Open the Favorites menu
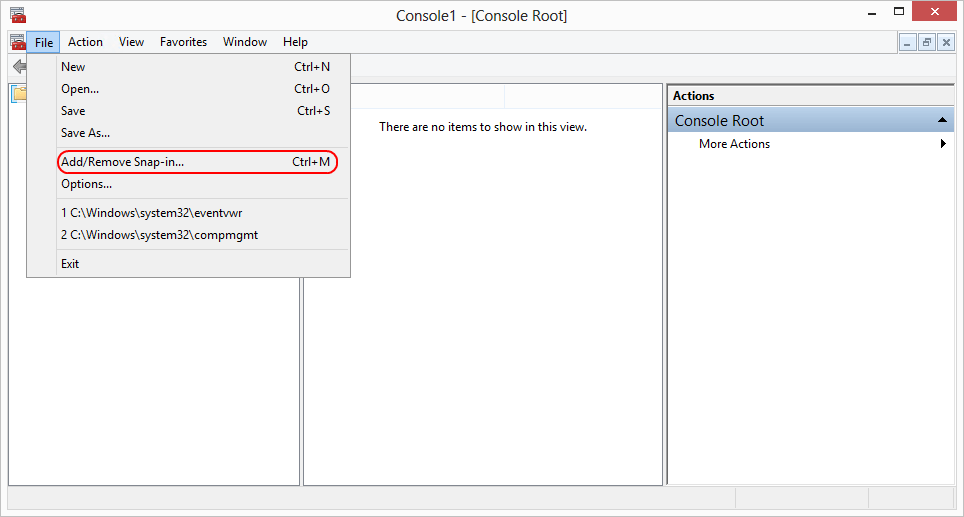Screen dimensions: 964x517 tap(183, 42)
